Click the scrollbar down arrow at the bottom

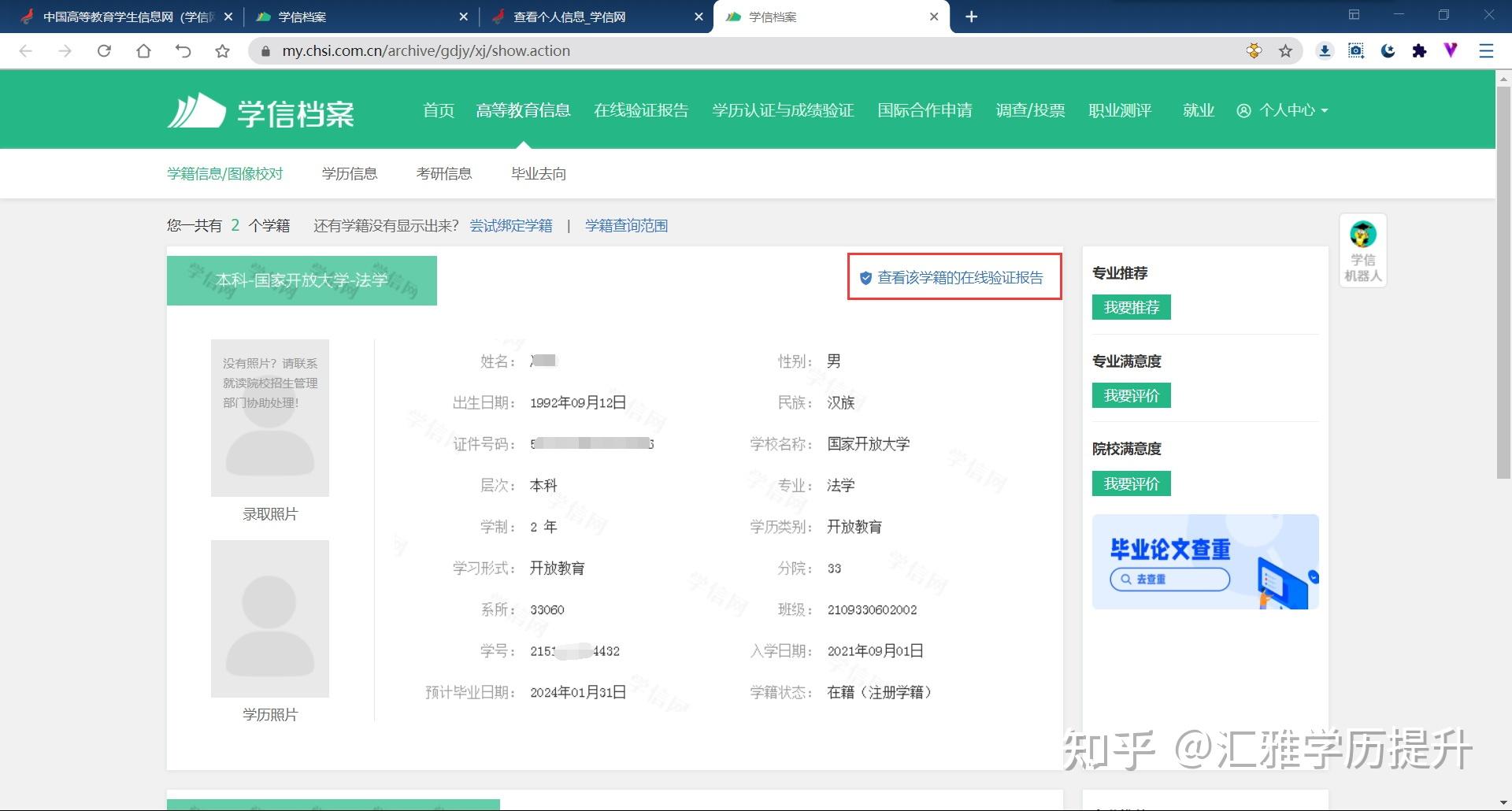pos(1503,804)
